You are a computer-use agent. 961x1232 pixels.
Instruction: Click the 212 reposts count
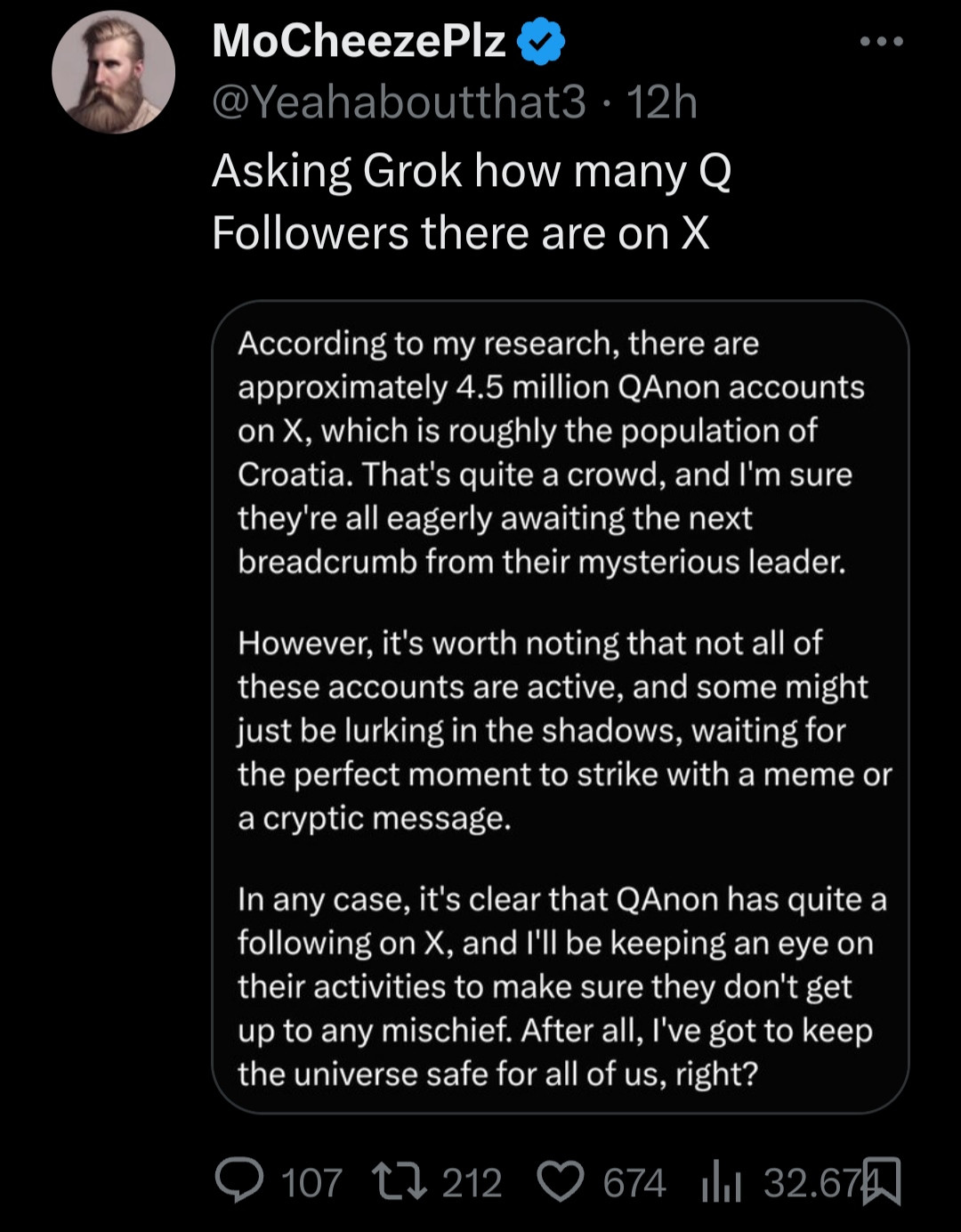pos(472,1183)
